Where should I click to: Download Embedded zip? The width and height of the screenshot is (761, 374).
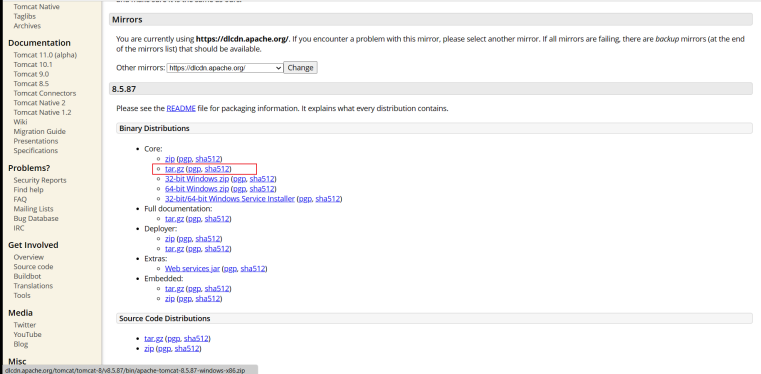tap(170, 299)
